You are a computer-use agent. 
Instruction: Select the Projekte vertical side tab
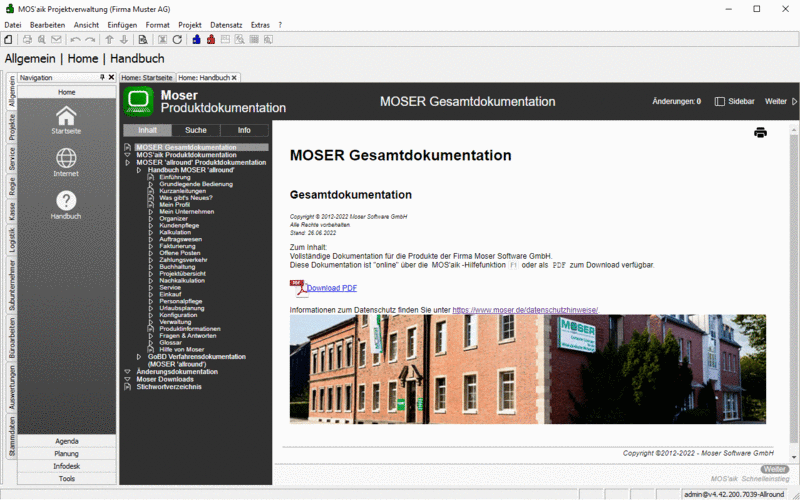pyautogui.click(x=12, y=127)
